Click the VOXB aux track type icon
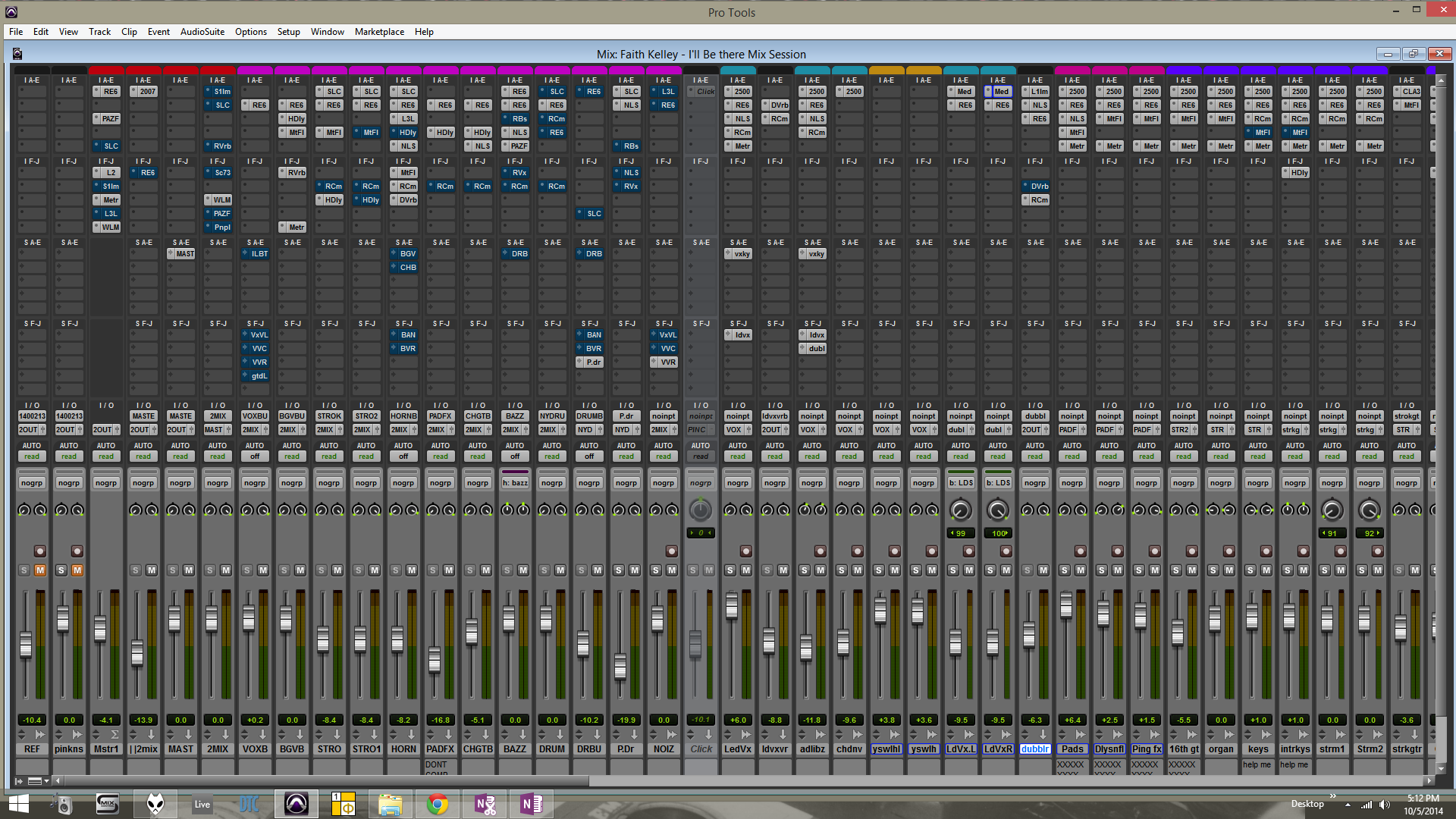Screen dimensions: 1456x819 tap(262, 734)
